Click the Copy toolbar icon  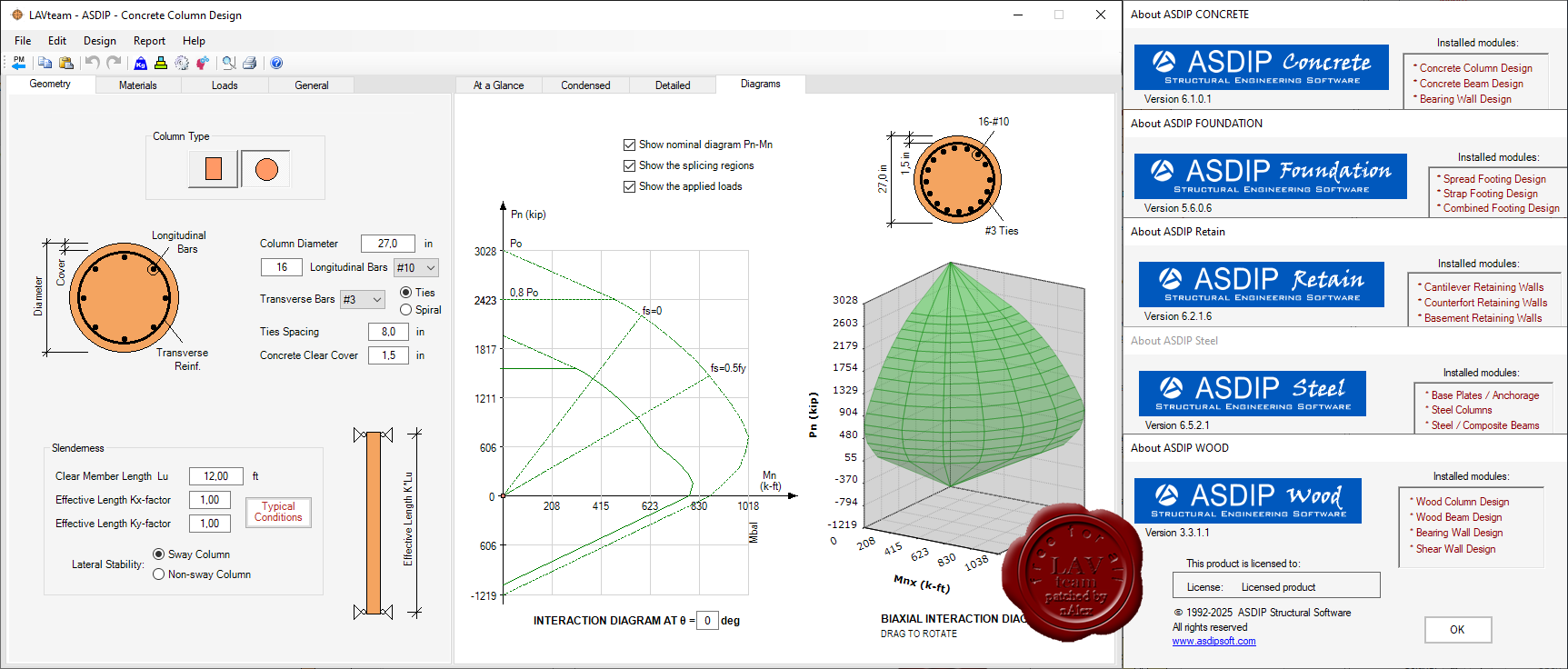pyautogui.click(x=45, y=63)
